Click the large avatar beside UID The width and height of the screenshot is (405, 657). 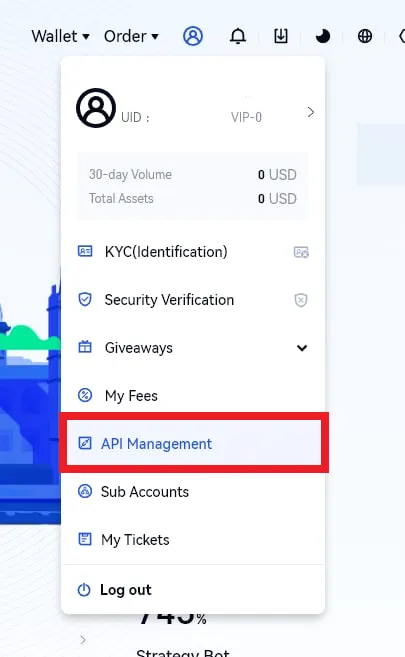tap(96, 108)
